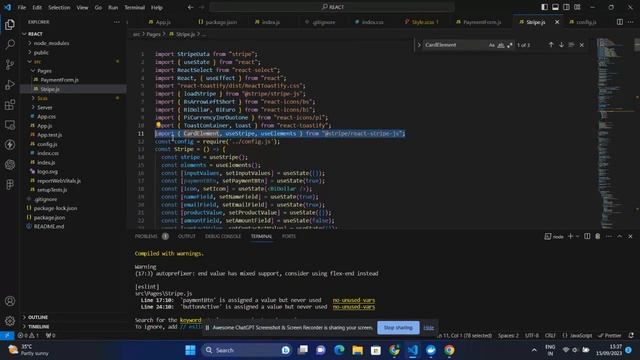Close the terminal panel

tap(630, 236)
